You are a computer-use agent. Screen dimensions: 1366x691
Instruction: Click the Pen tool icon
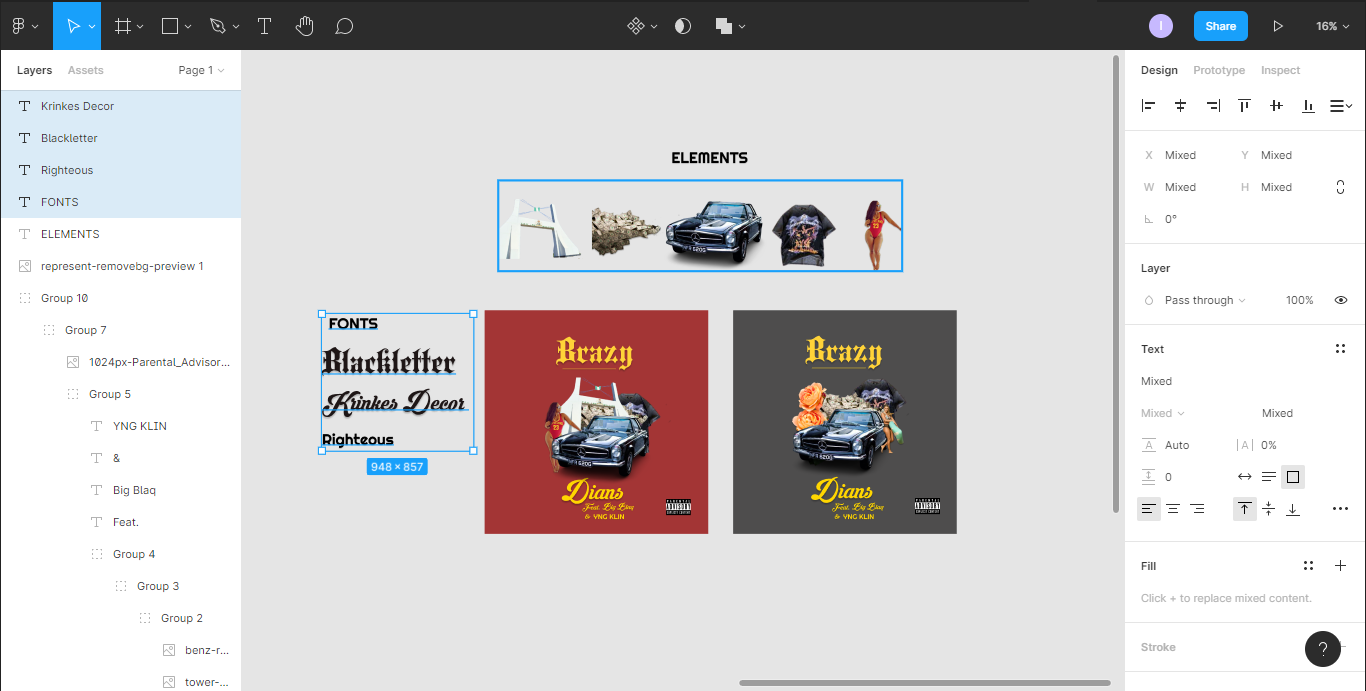click(x=218, y=26)
